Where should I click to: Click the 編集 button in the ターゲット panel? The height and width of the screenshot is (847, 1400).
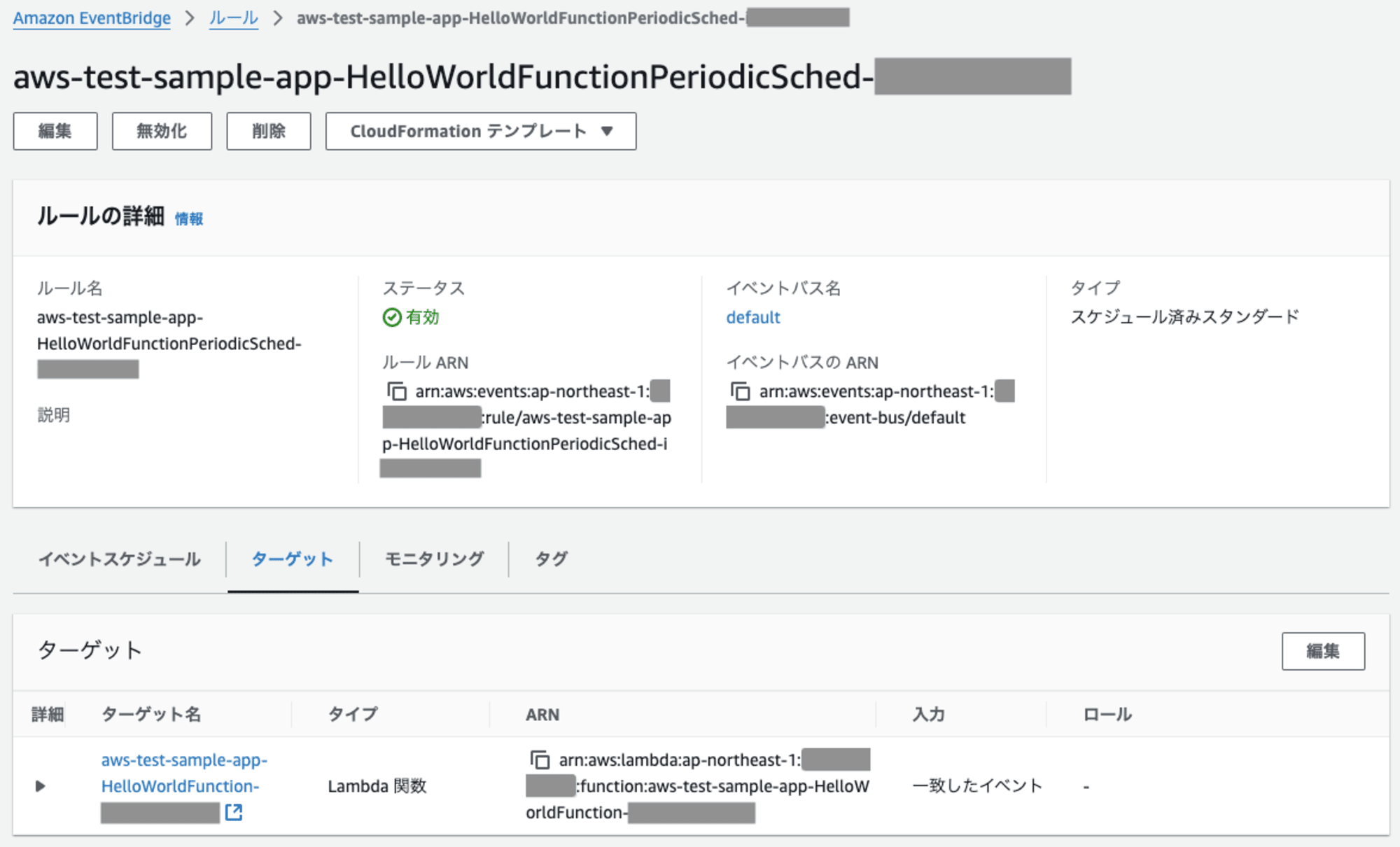tap(1323, 651)
